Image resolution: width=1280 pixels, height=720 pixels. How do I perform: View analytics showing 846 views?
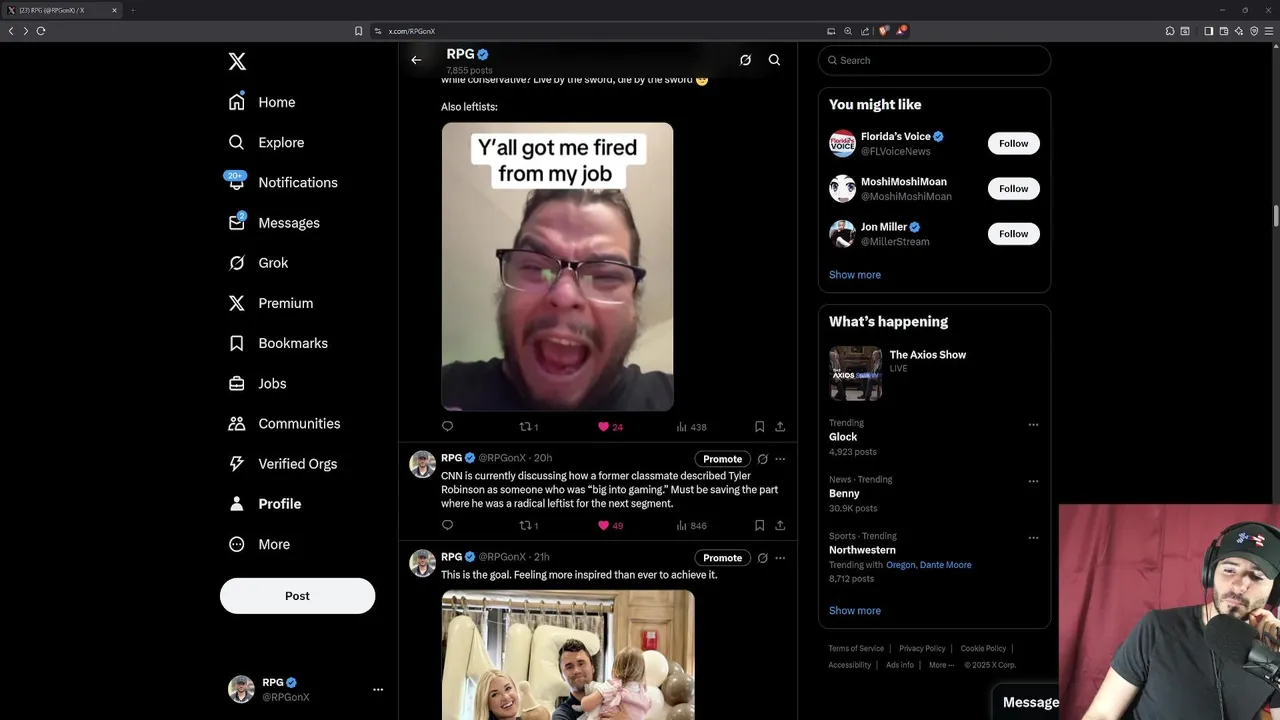click(691, 525)
